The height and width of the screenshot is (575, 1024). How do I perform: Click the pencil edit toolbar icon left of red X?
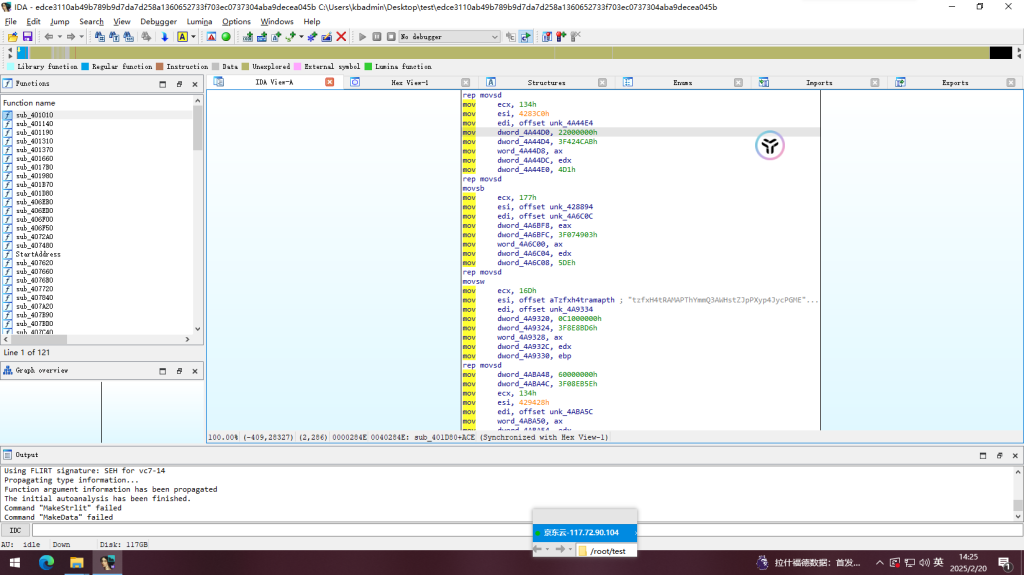click(327, 37)
